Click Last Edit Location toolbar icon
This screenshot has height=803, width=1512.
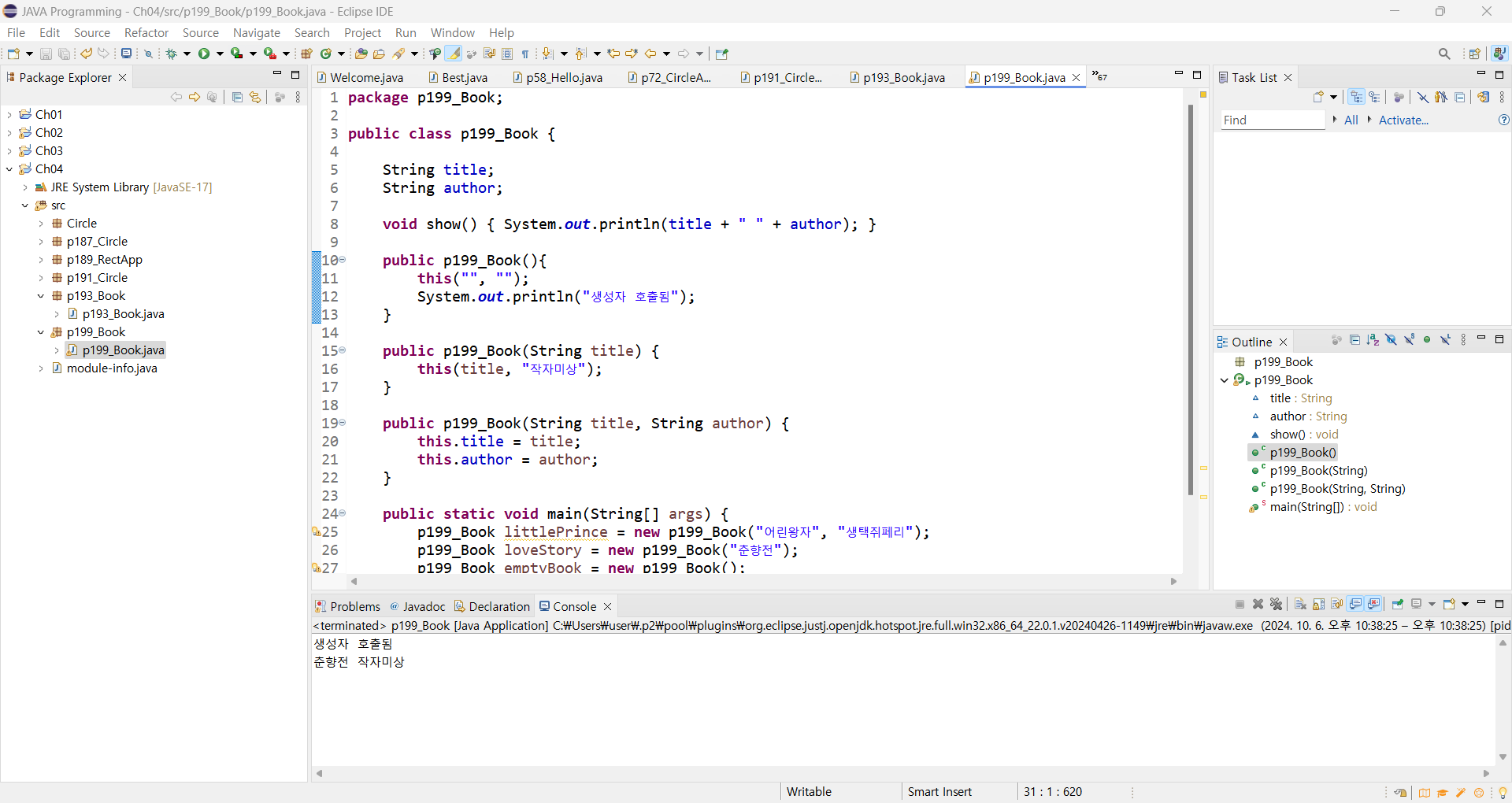click(x=613, y=54)
